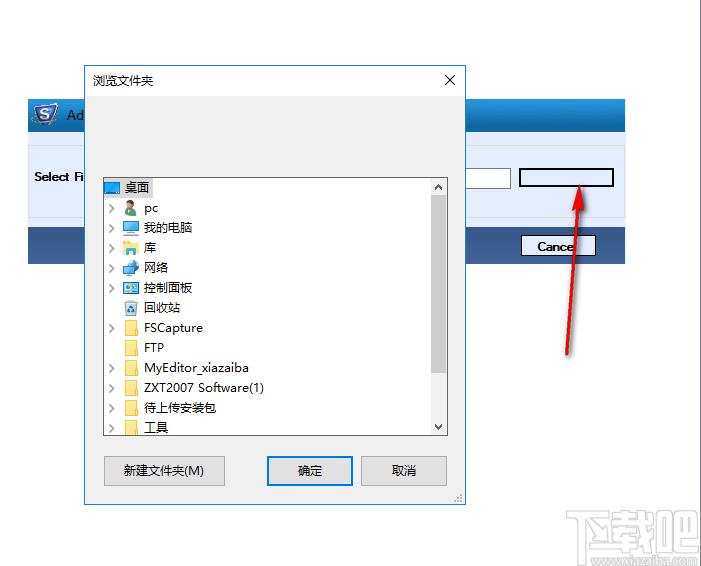701x566 pixels.
Task: Expand the MyEditor_xiazaiba folder chevron
Action: click(112, 368)
